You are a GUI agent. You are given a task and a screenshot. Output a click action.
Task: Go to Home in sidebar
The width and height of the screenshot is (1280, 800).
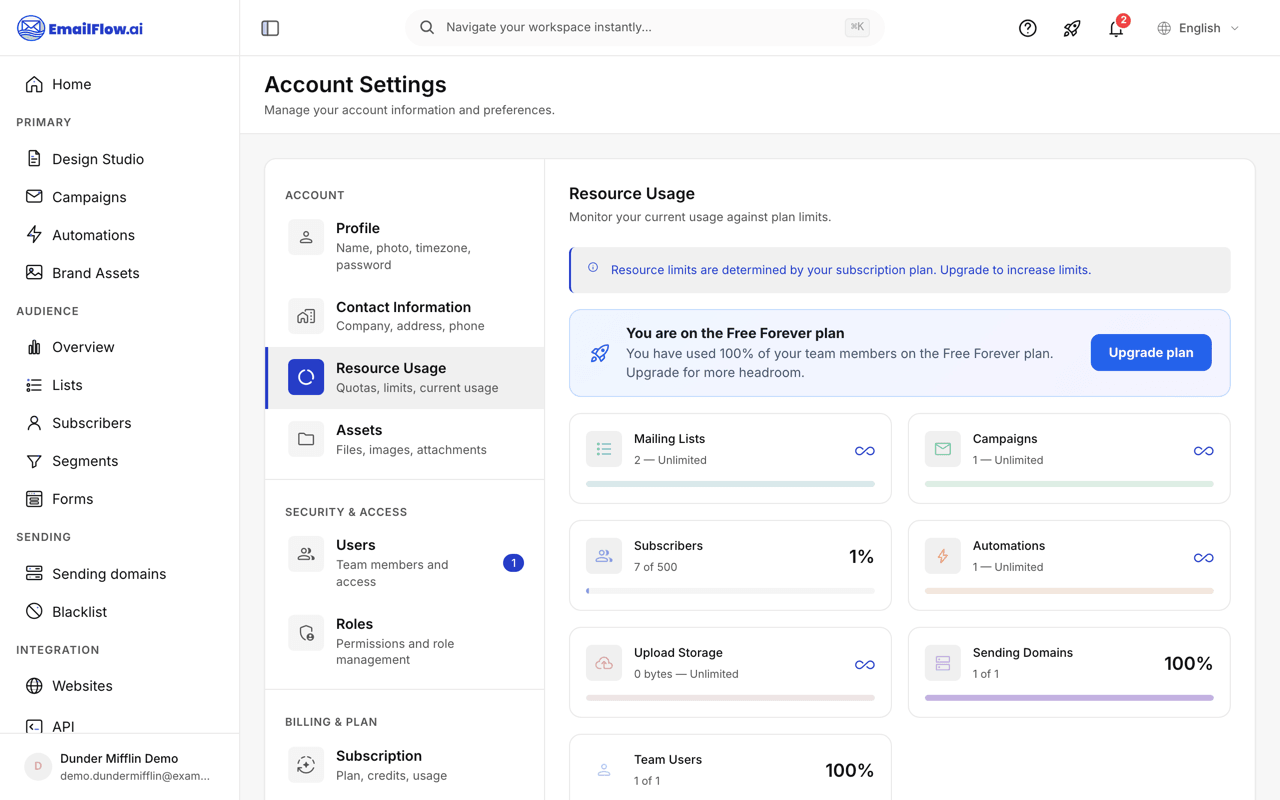coord(120,84)
